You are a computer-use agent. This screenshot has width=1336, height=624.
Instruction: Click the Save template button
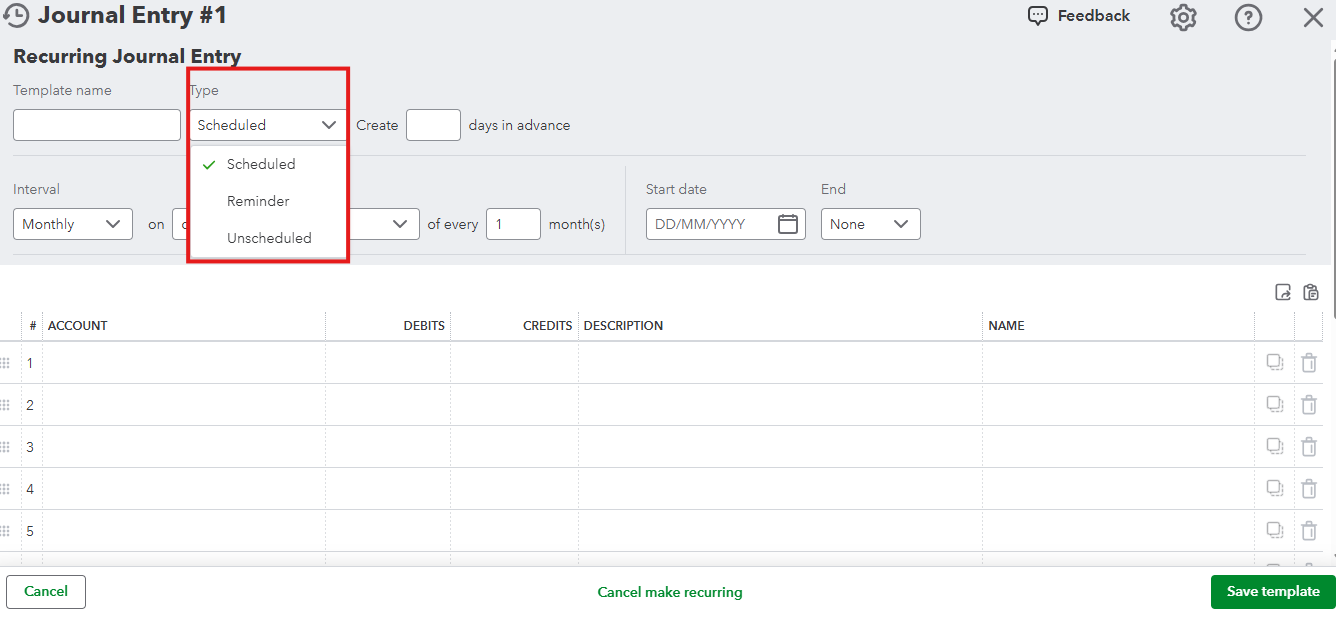point(1272,591)
